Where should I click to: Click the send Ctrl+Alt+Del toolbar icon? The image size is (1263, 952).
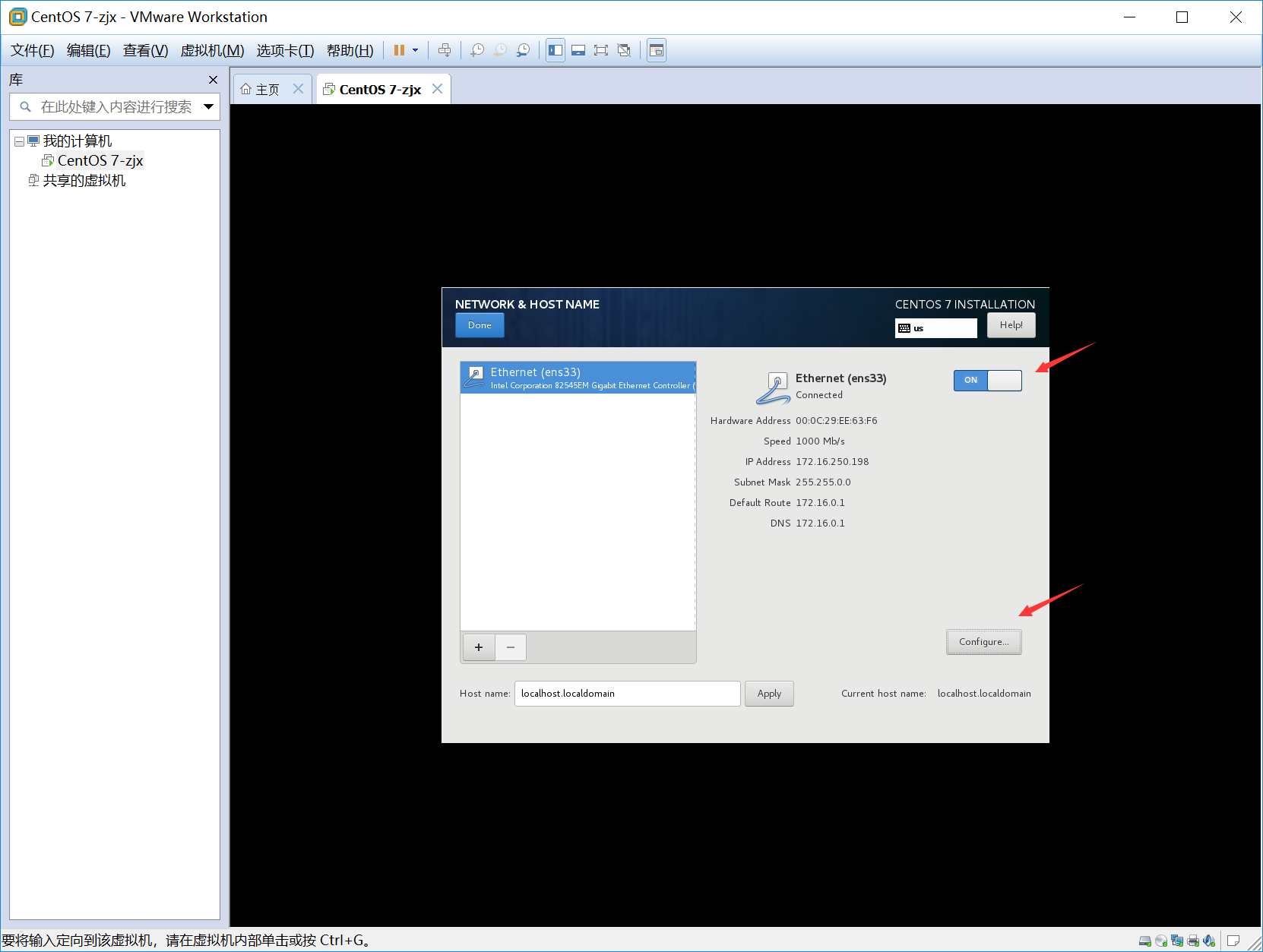pyautogui.click(x=445, y=50)
